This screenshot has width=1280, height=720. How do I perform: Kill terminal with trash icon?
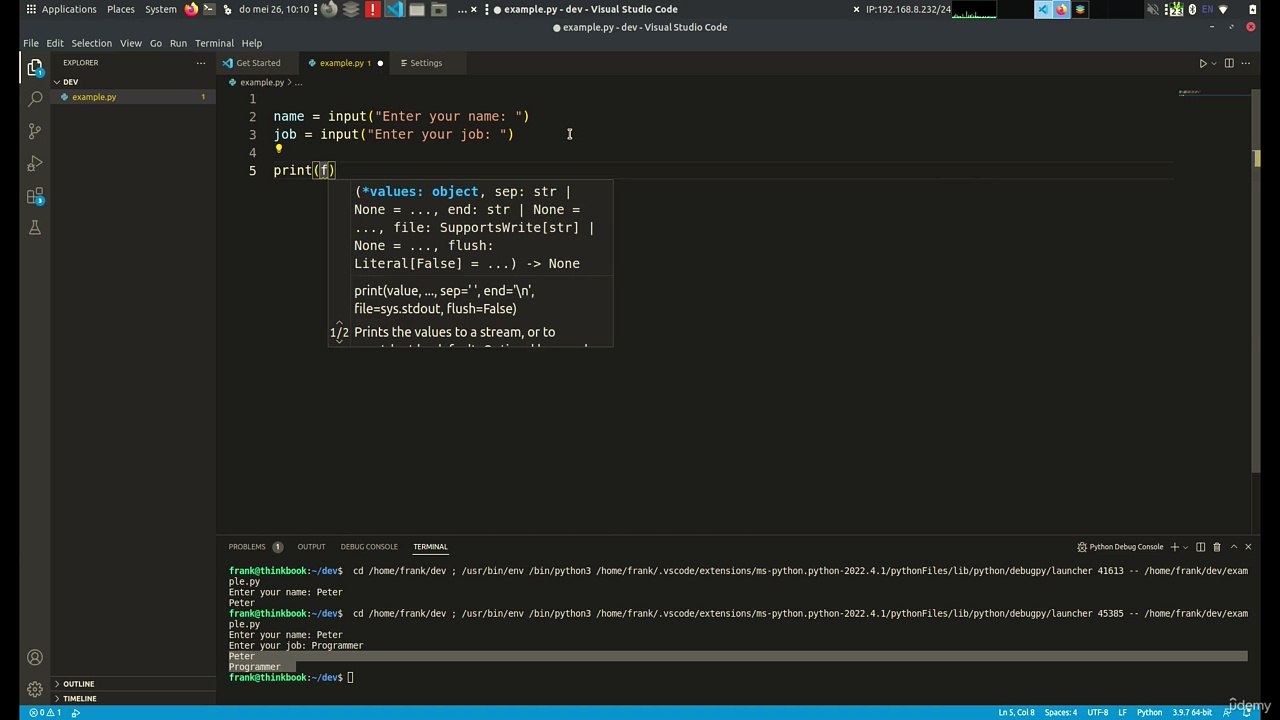point(1216,547)
